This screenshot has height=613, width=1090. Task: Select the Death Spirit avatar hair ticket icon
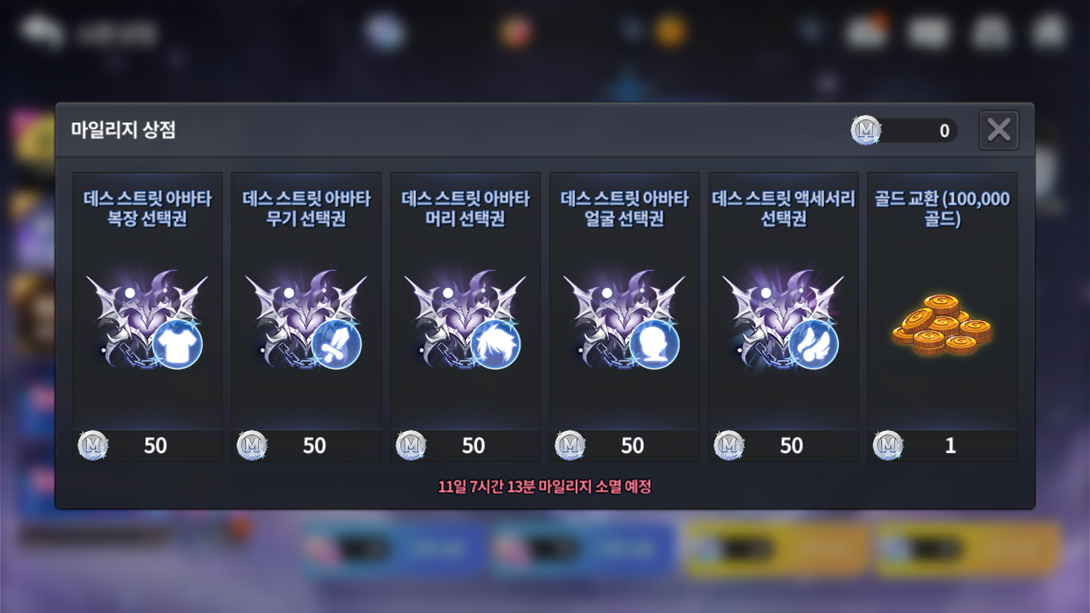pyautogui.click(x=465, y=319)
